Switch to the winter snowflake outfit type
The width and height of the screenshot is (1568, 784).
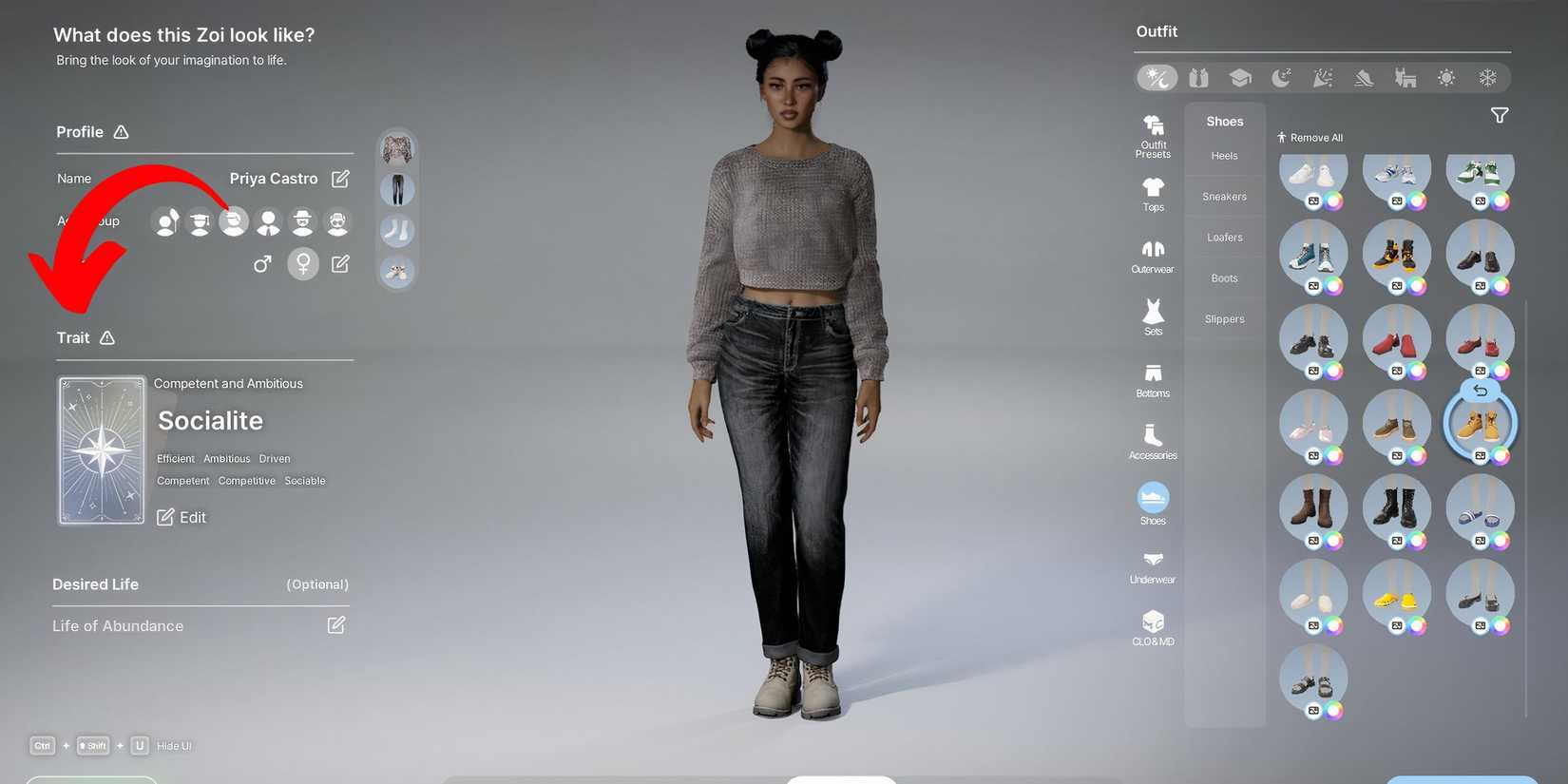[1487, 78]
